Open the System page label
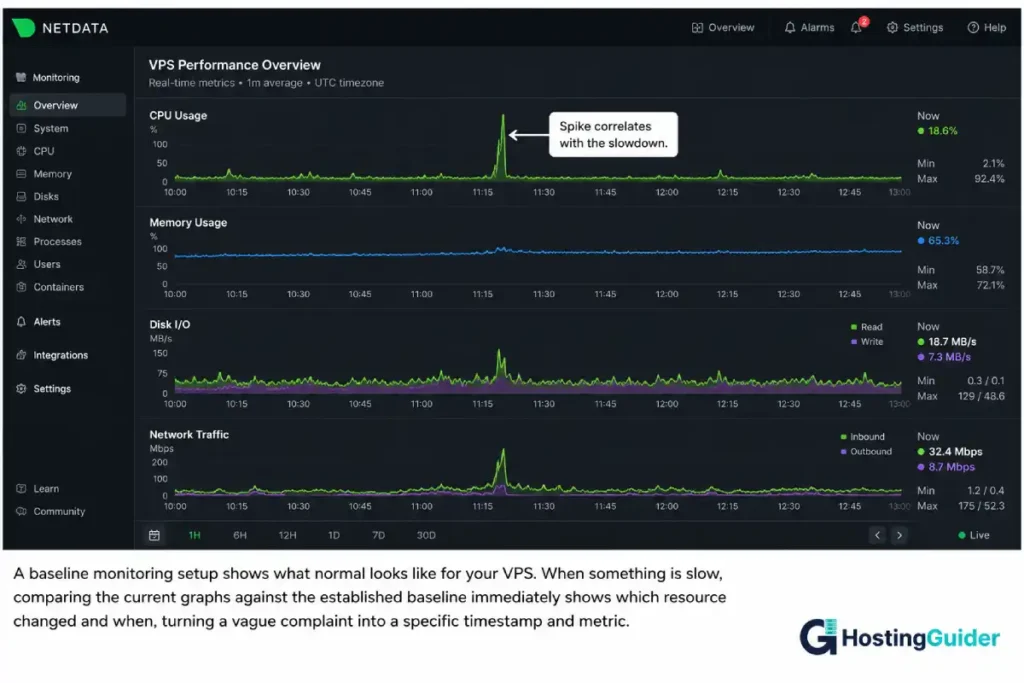1024x683 pixels. pos(51,128)
